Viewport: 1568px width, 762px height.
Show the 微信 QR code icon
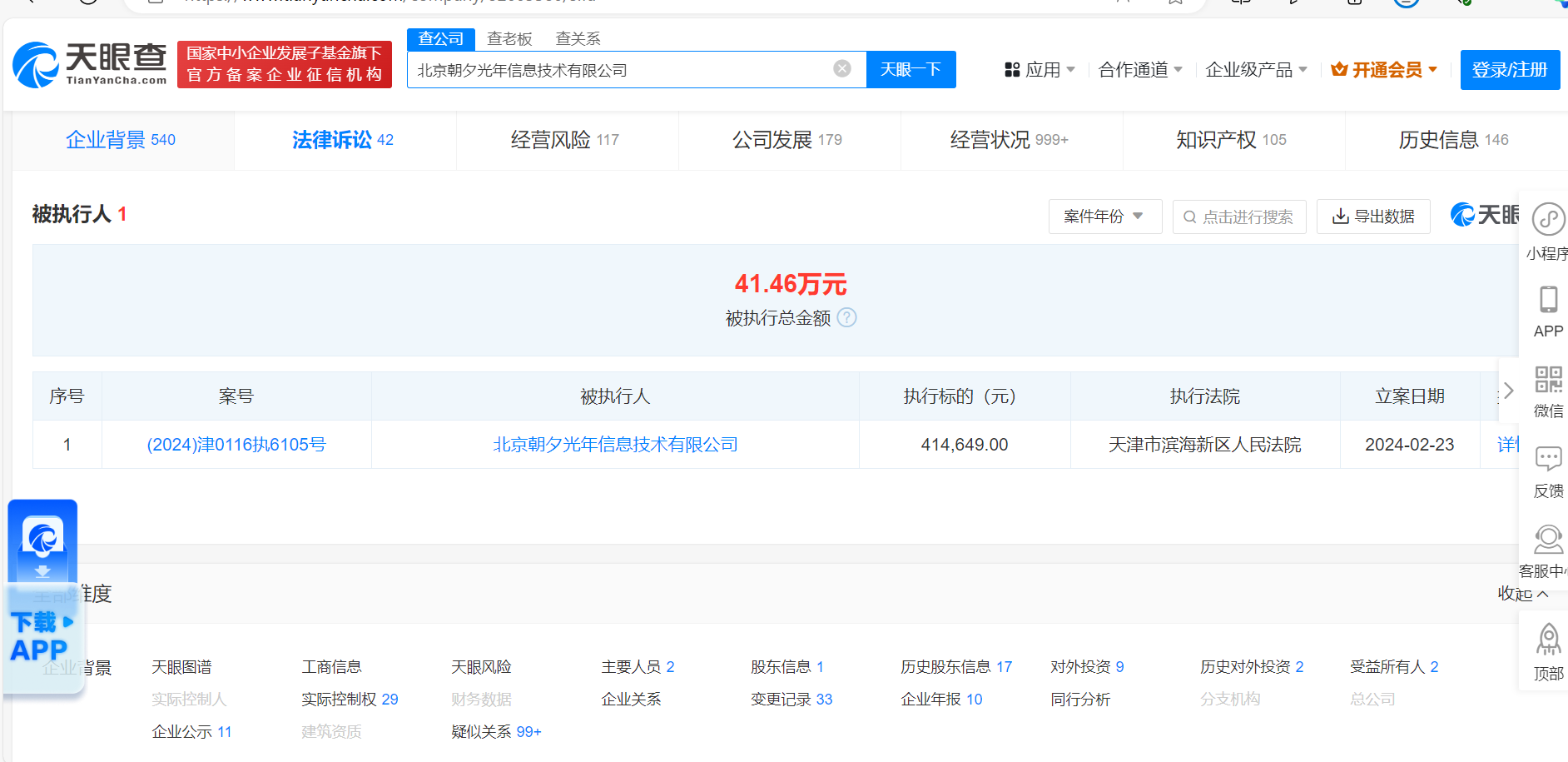[x=1548, y=379]
